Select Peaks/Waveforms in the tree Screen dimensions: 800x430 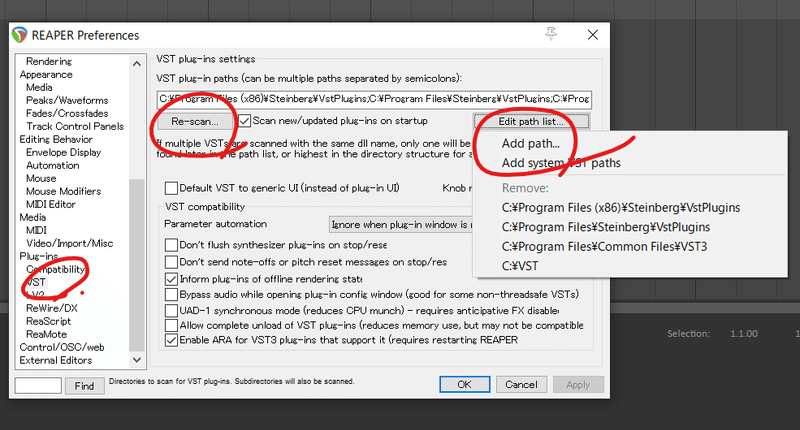point(67,100)
